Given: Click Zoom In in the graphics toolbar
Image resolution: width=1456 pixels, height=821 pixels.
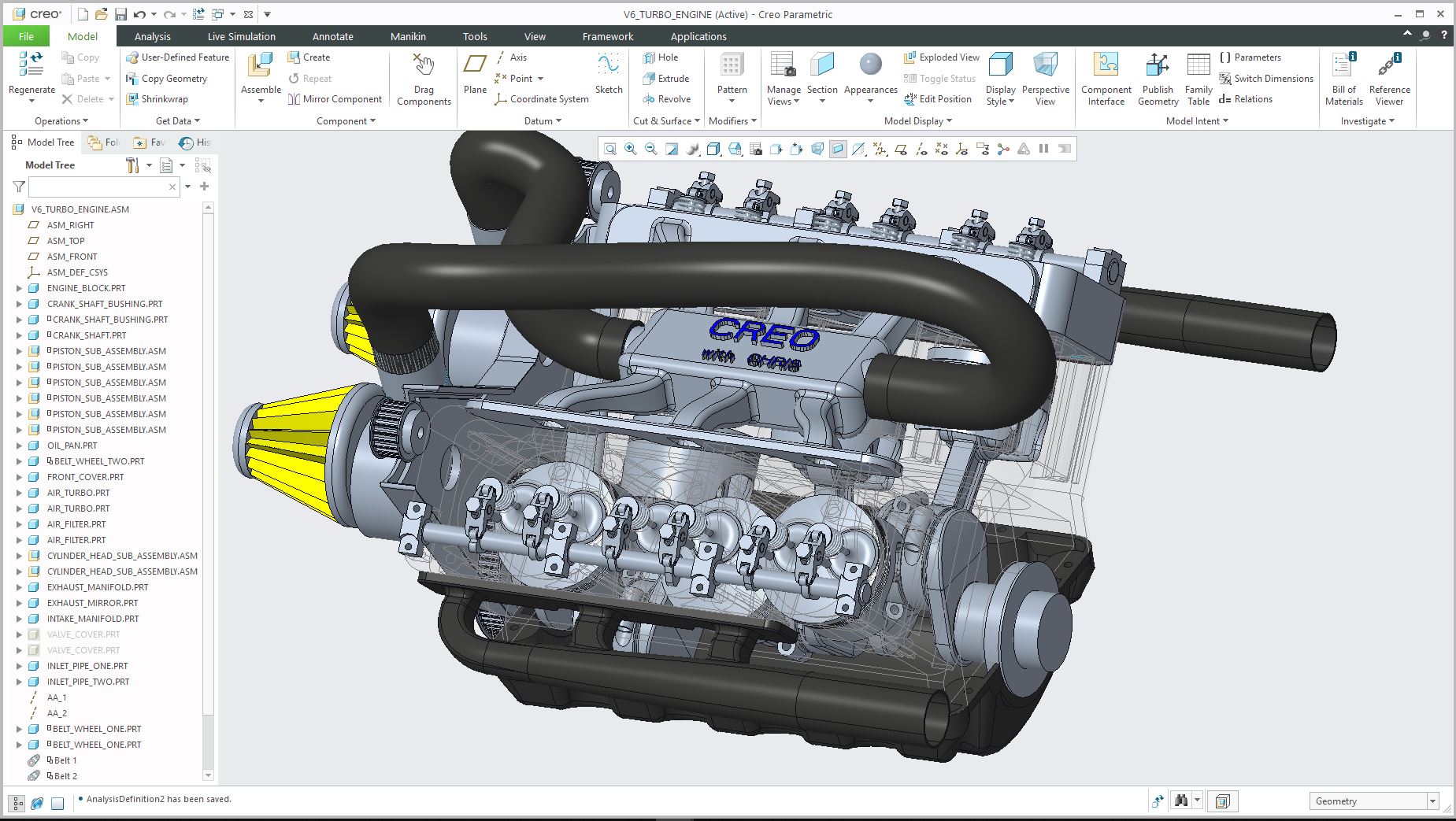Looking at the screenshot, I should point(631,149).
